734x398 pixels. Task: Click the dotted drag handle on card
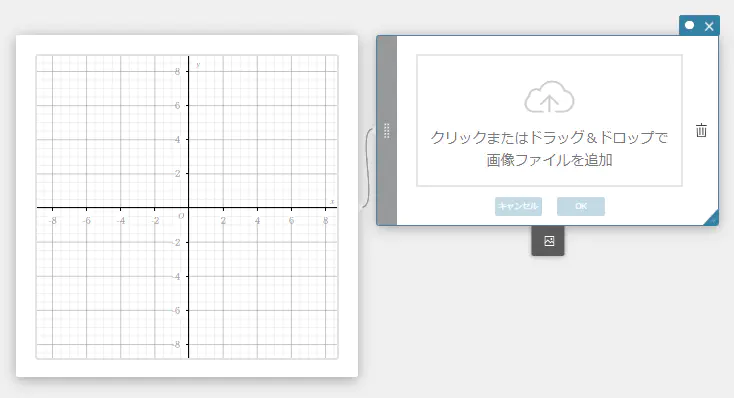(387, 131)
